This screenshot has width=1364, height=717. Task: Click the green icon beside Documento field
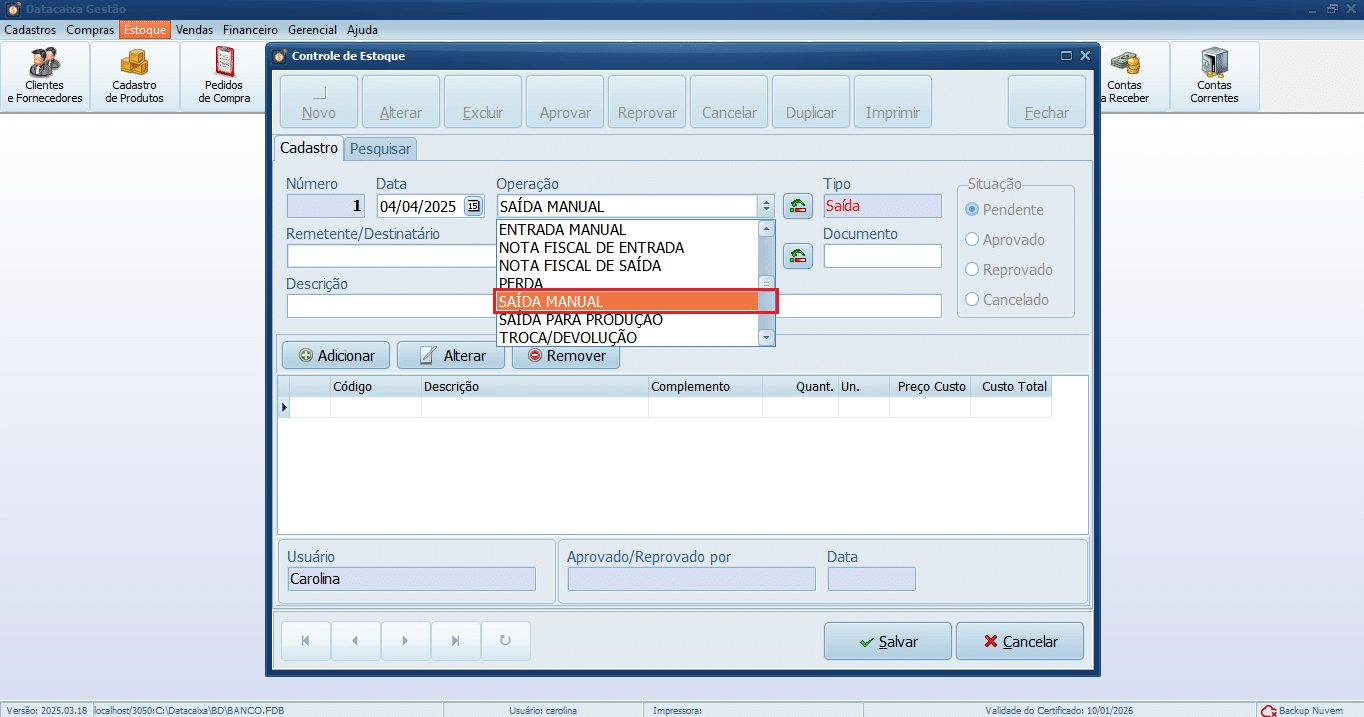(796, 255)
